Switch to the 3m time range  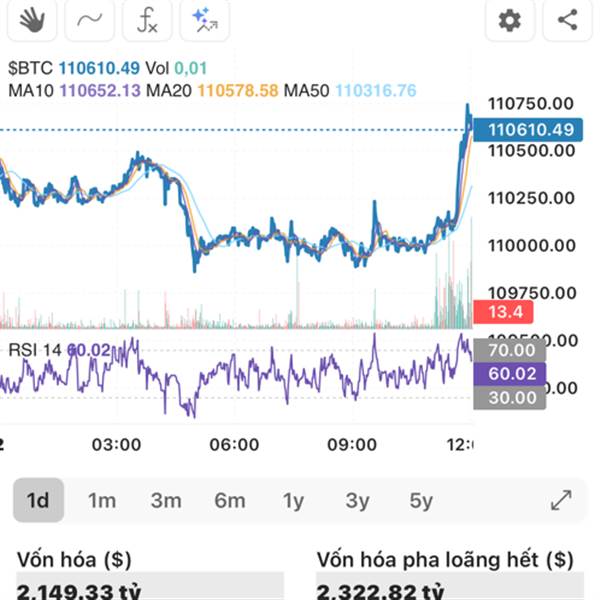tap(166, 500)
